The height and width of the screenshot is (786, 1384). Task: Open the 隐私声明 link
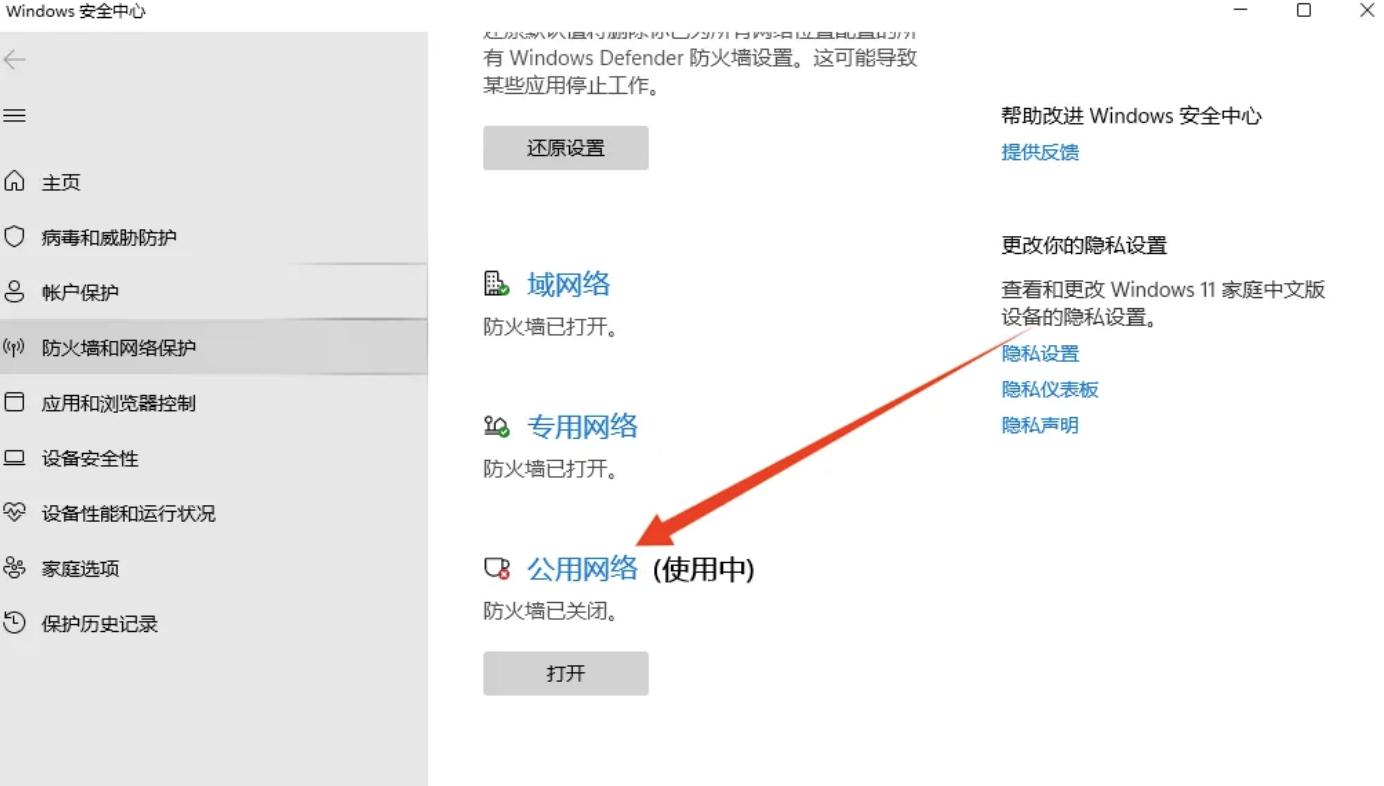1040,426
